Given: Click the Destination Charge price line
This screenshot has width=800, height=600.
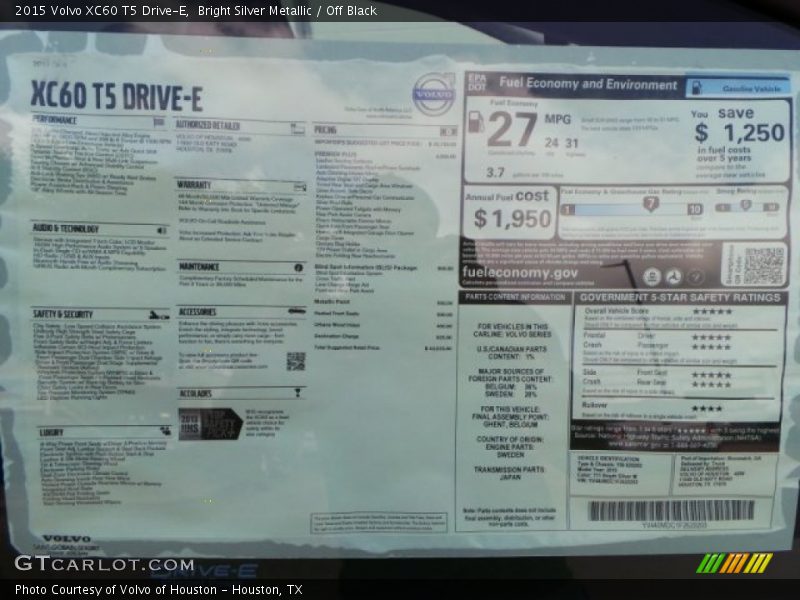Looking at the screenshot, I should pyautogui.click(x=384, y=336).
